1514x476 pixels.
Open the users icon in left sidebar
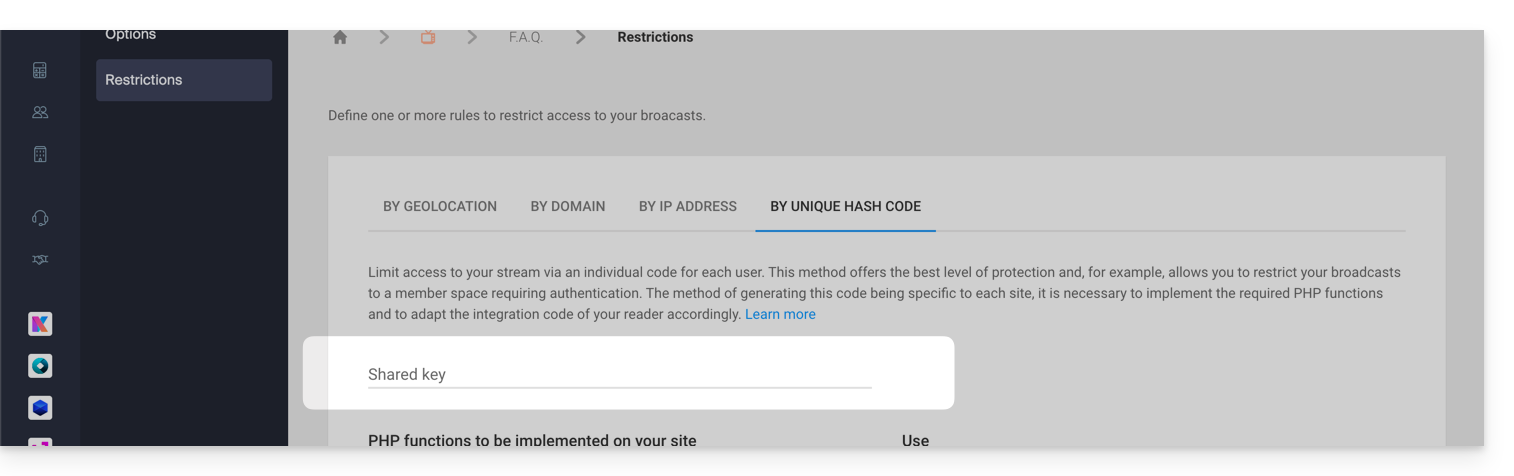pos(40,113)
